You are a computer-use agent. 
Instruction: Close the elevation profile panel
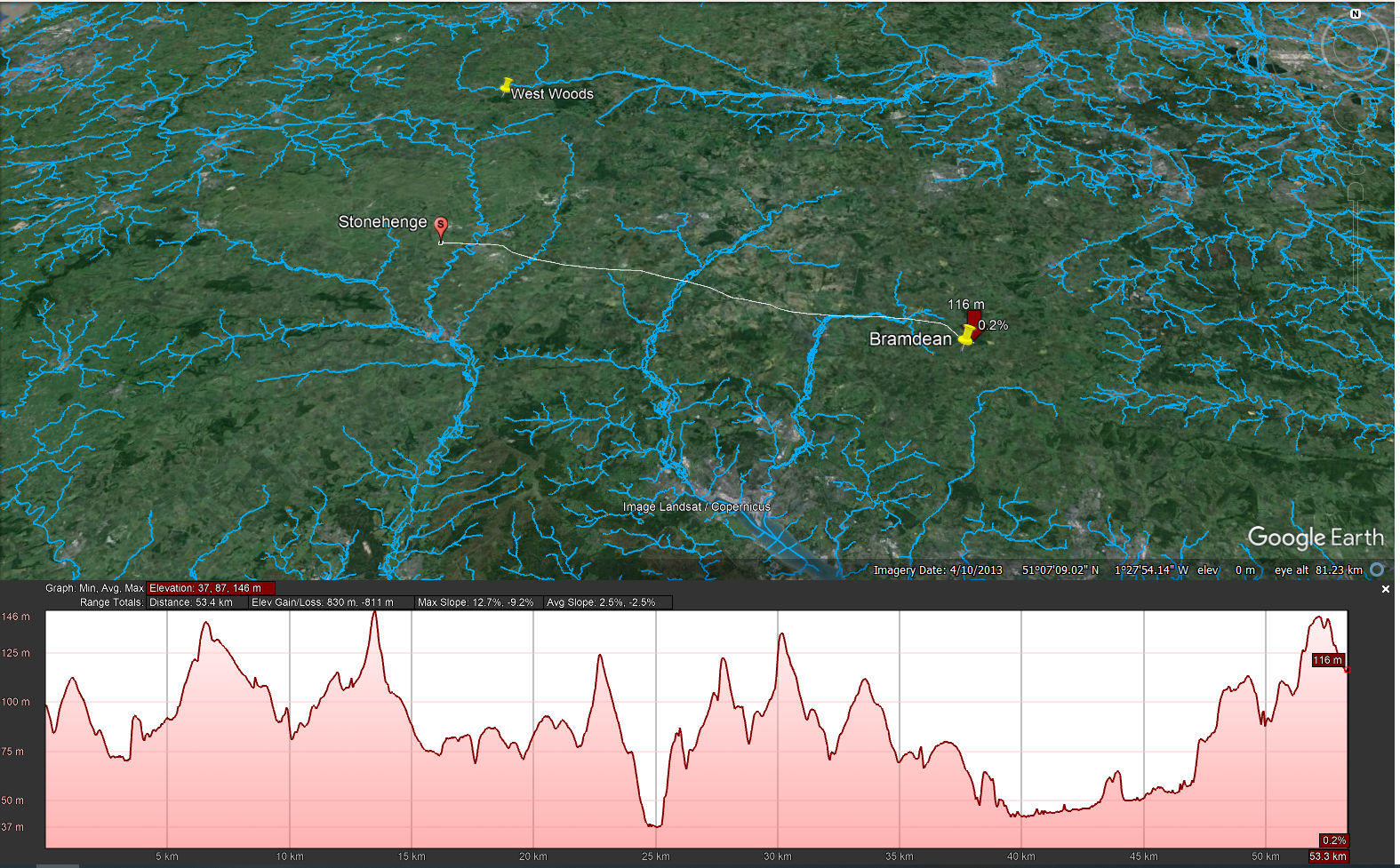tap(1385, 589)
